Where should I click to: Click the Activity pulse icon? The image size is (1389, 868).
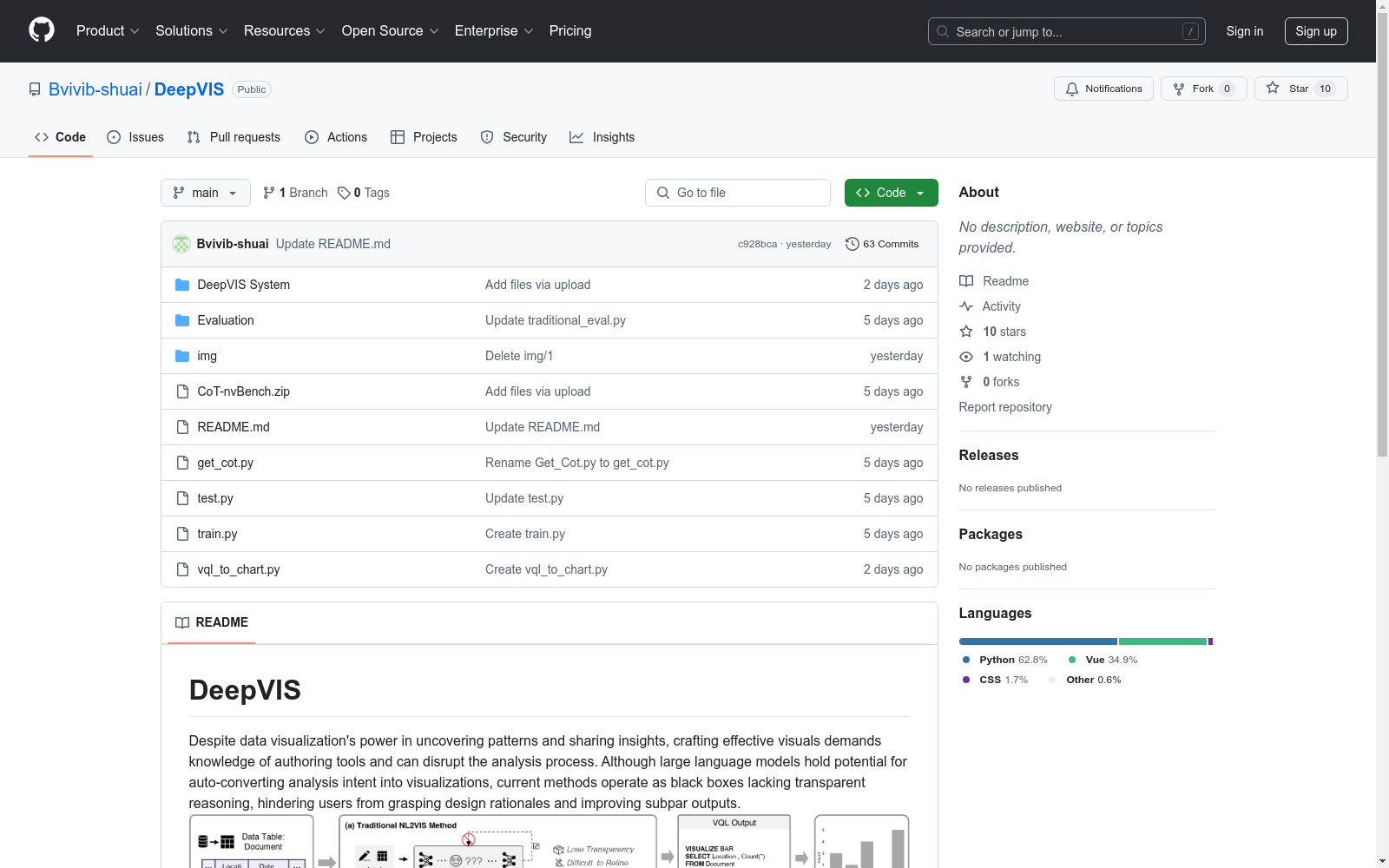[x=966, y=306]
